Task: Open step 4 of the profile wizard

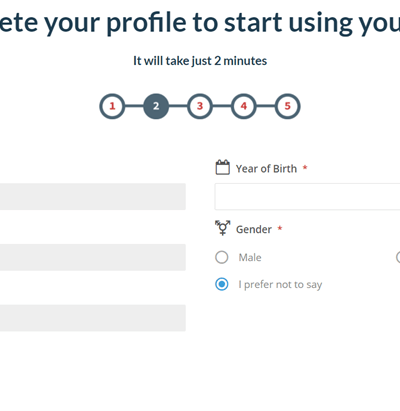Action: coord(244,106)
